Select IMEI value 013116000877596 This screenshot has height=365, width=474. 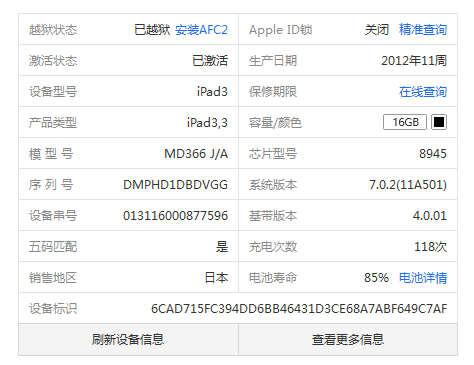tap(175, 216)
